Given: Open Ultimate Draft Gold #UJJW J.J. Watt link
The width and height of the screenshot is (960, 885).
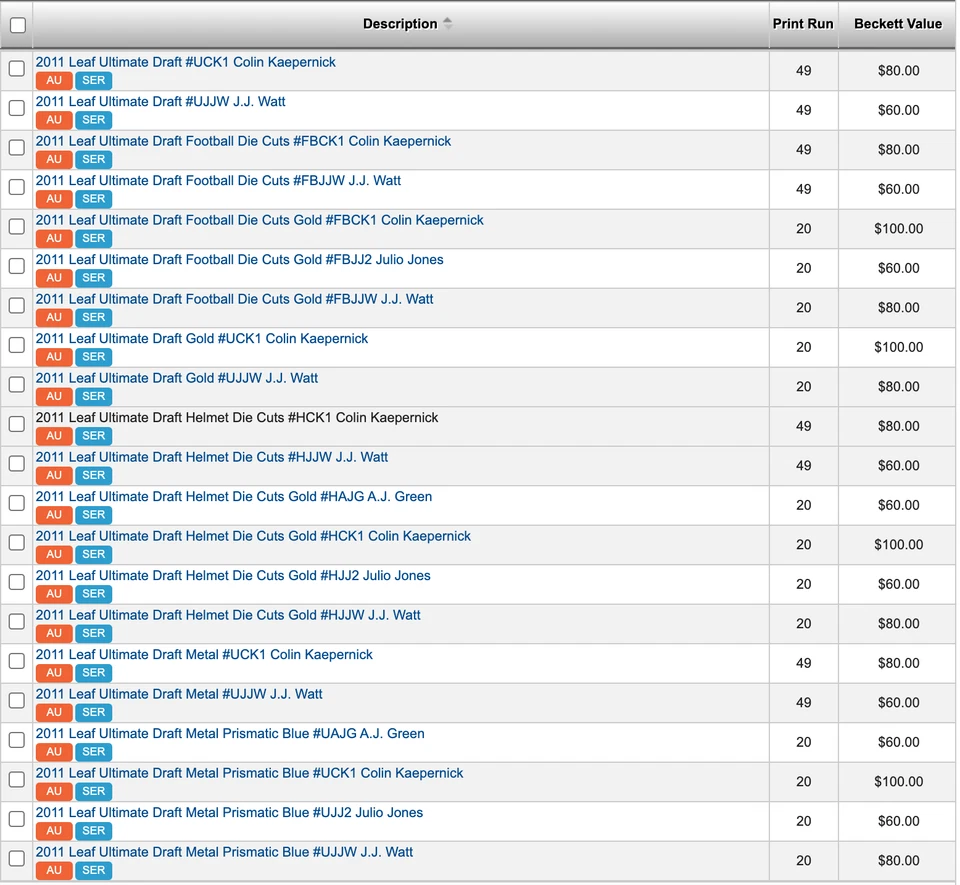Looking at the screenshot, I should [x=177, y=378].
